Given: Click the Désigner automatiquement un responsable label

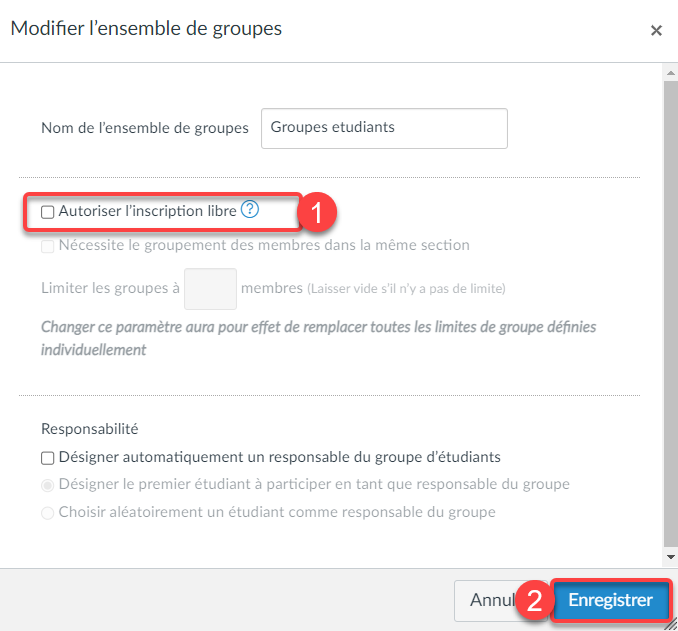Looking at the screenshot, I should pyautogui.click(x=280, y=457).
